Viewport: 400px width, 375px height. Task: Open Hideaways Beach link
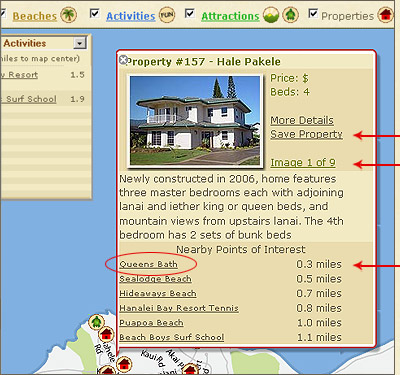point(158,294)
